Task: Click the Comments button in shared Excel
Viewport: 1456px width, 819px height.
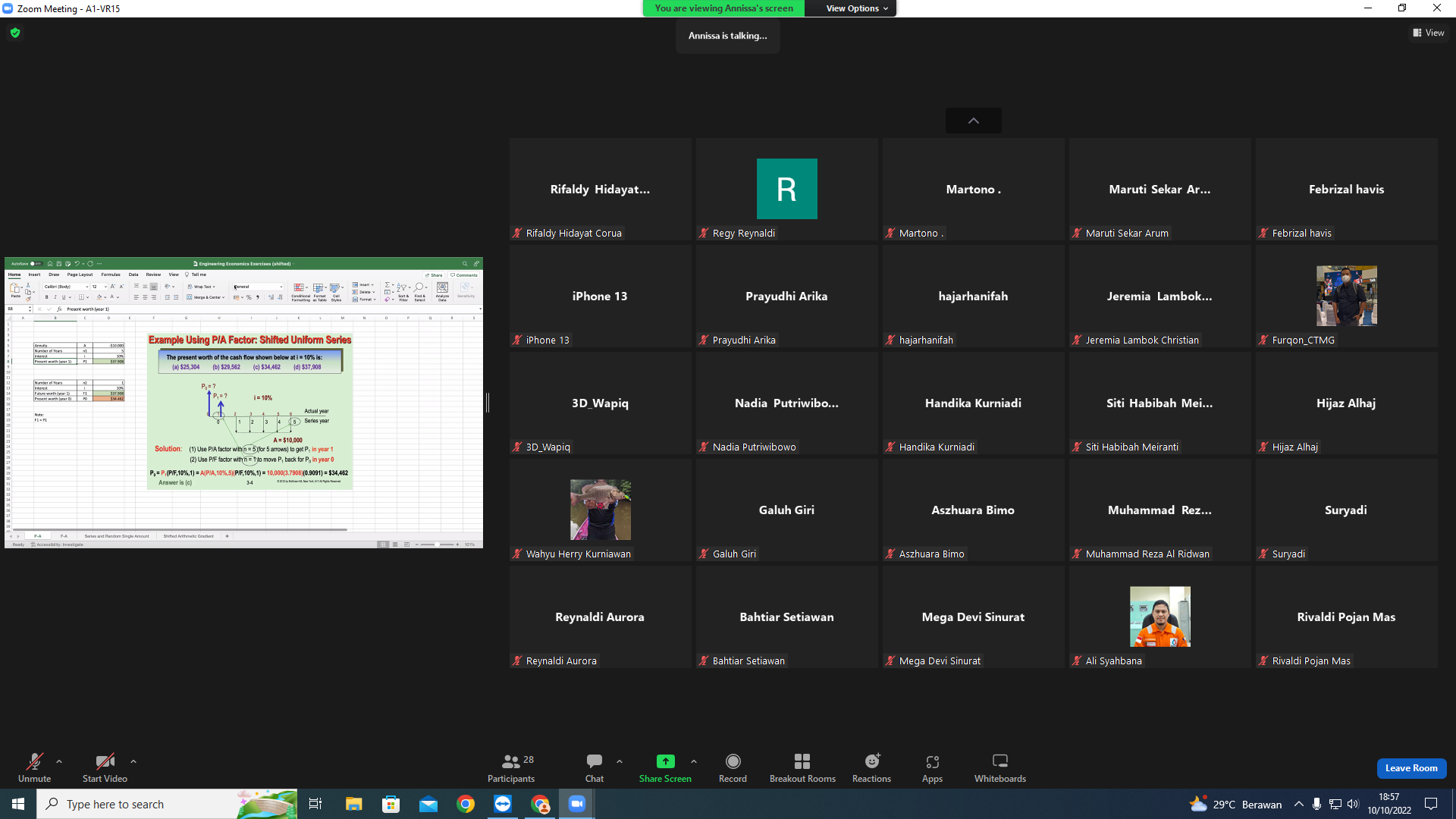Action: pos(464,275)
